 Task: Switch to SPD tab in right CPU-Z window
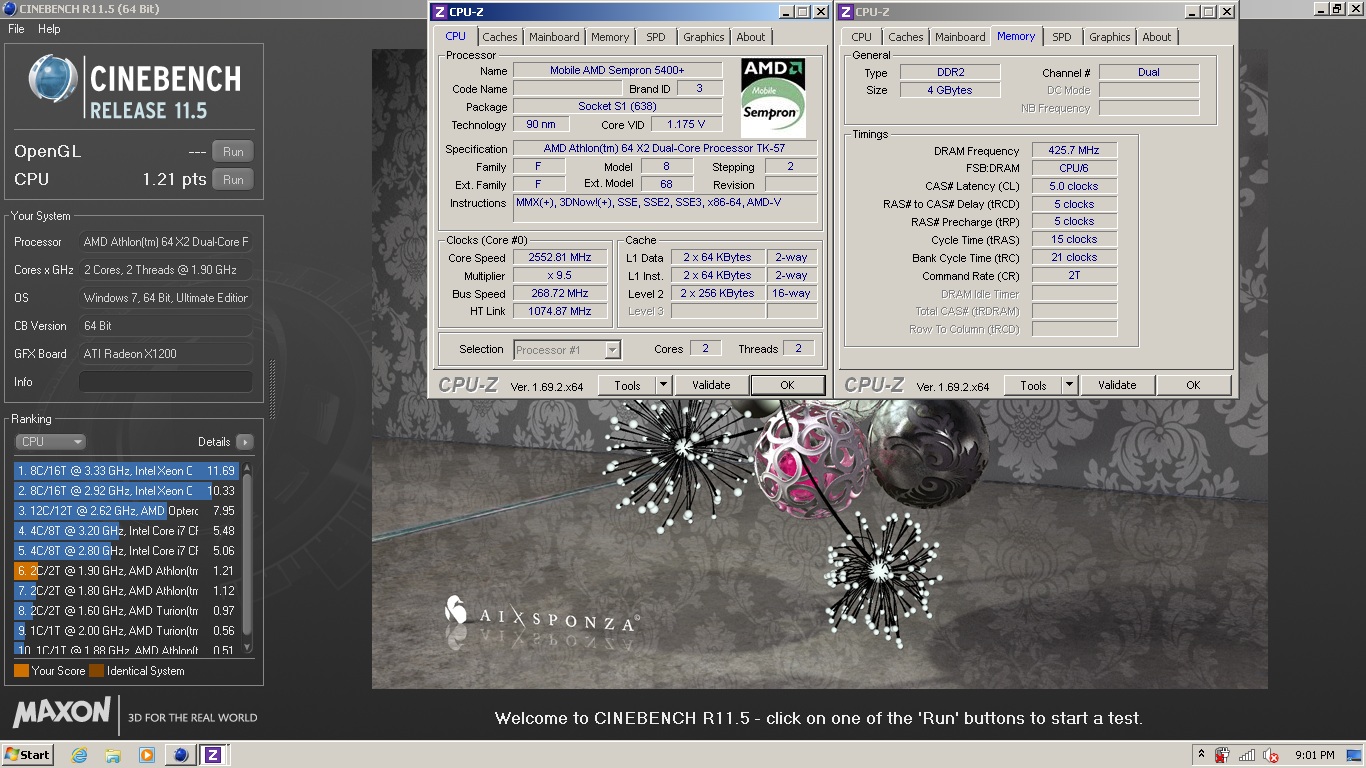[x=1062, y=37]
